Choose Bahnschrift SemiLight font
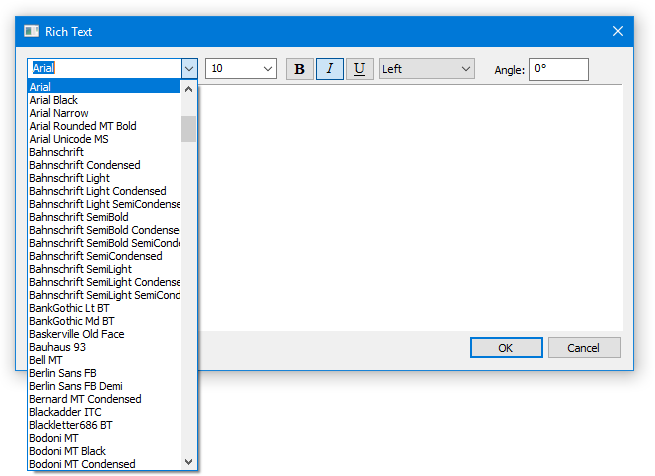The image size is (655, 476). pos(104,269)
